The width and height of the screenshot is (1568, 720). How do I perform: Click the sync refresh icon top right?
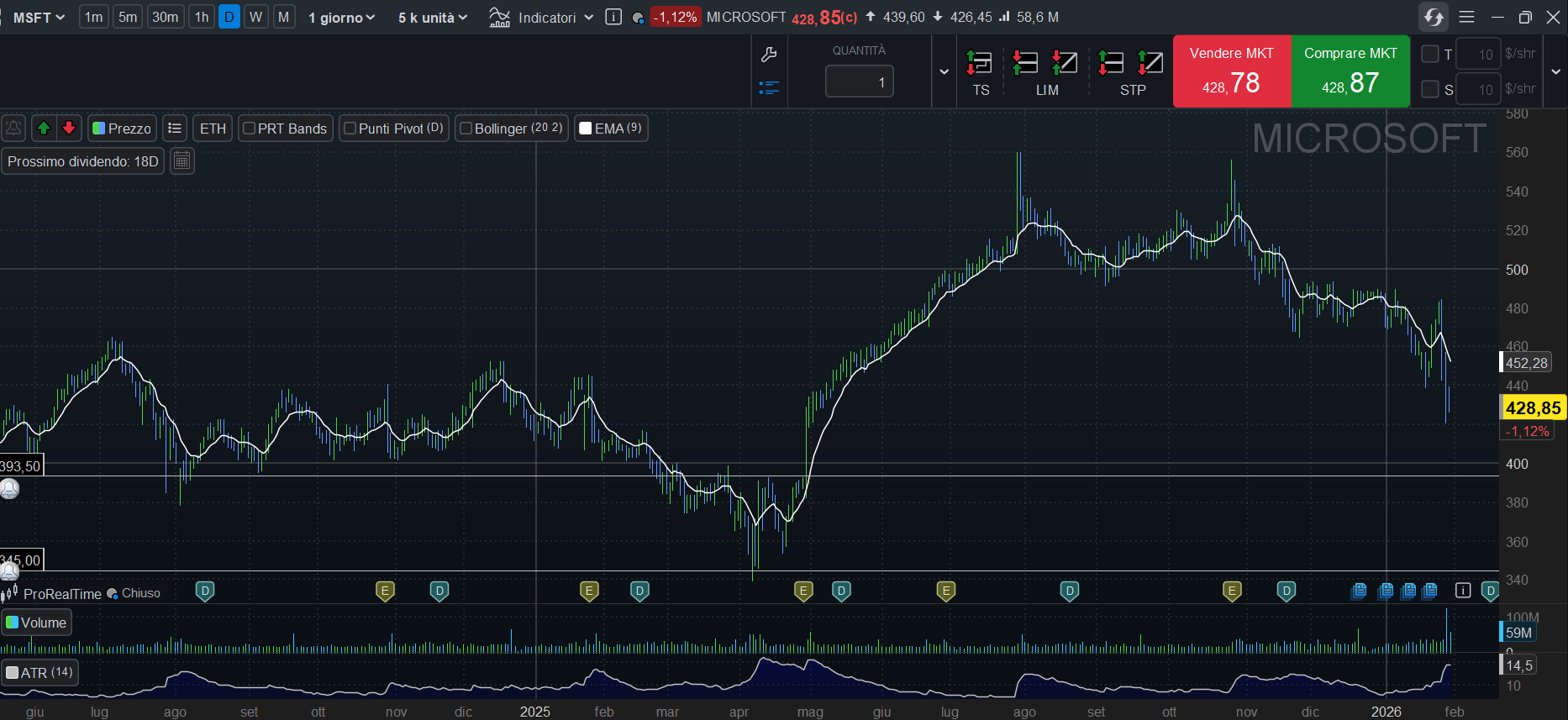click(x=1434, y=17)
